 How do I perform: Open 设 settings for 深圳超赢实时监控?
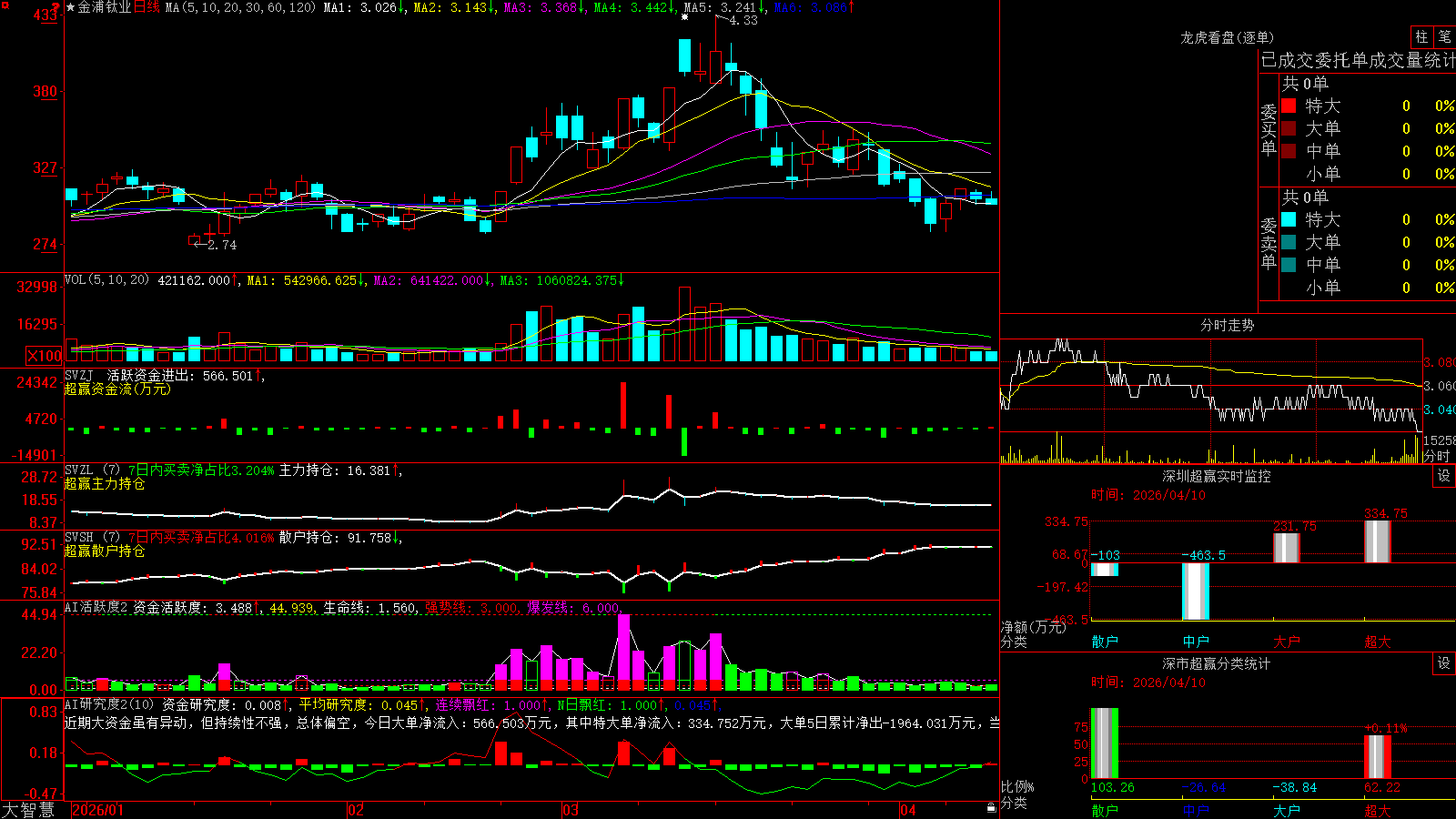[1444, 476]
